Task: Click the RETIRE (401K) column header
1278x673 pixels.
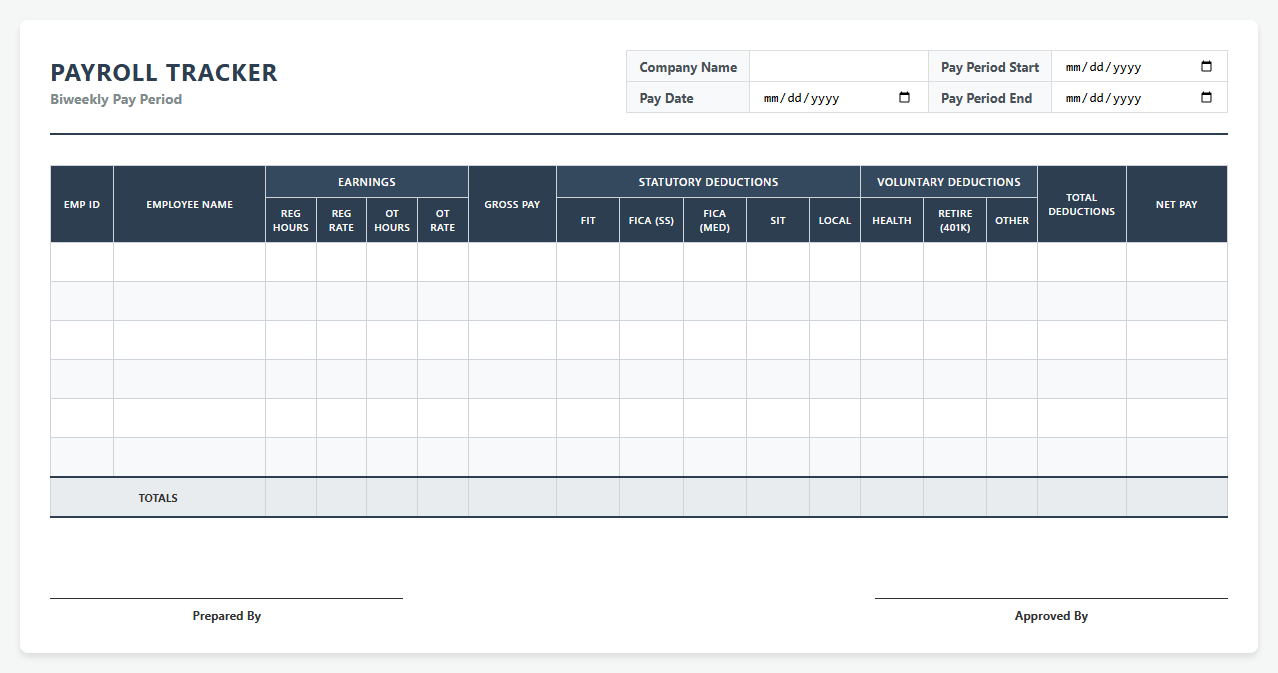Action: click(955, 220)
